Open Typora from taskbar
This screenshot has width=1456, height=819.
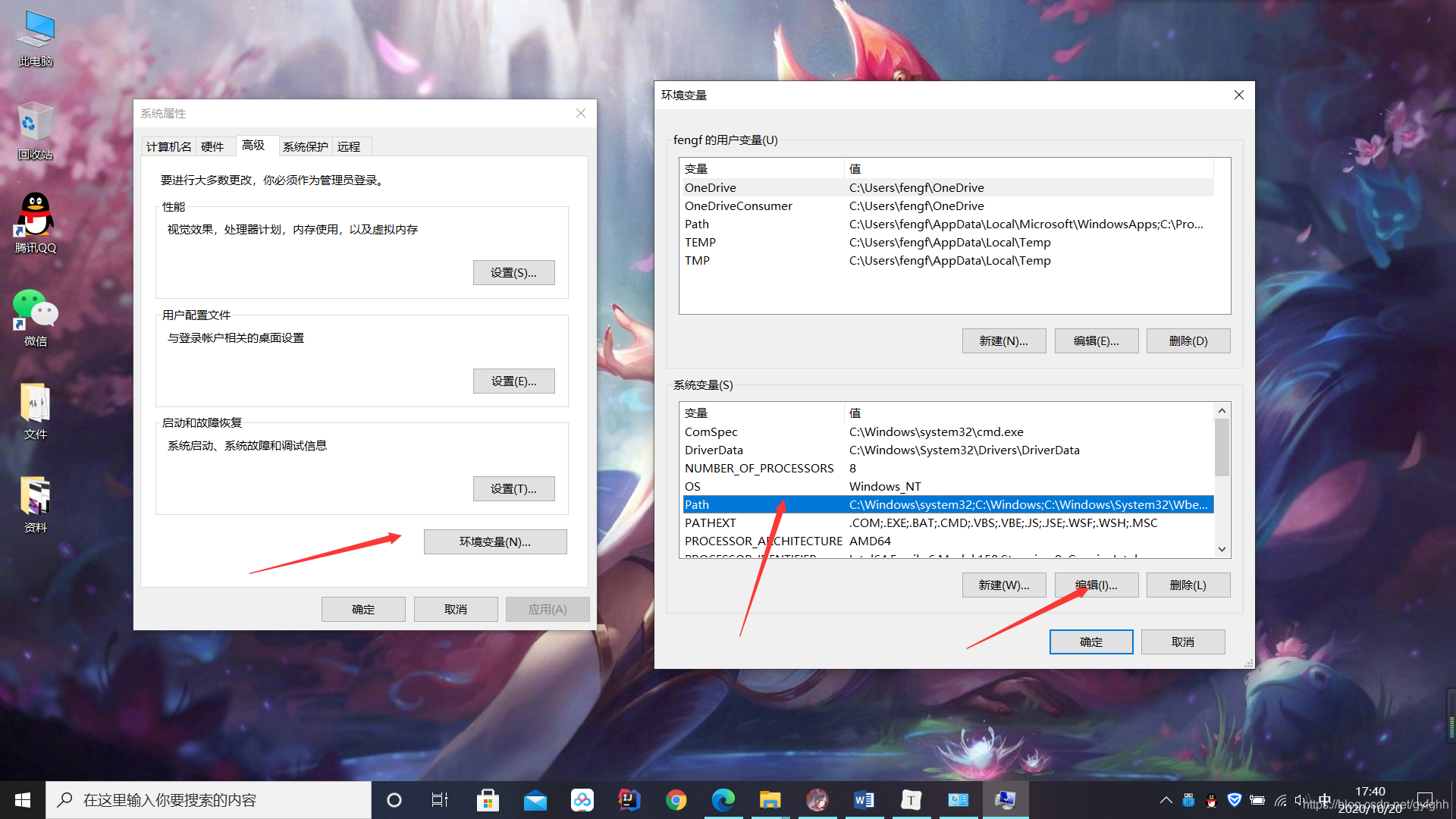(x=912, y=800)
